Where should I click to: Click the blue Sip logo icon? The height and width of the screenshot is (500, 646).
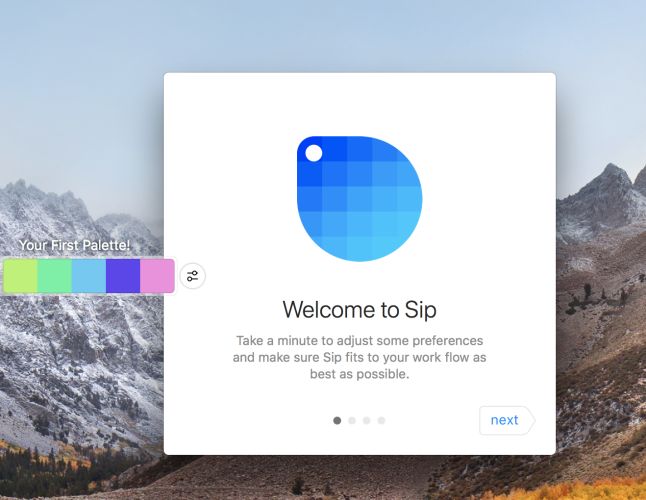[x=360, y=199]
